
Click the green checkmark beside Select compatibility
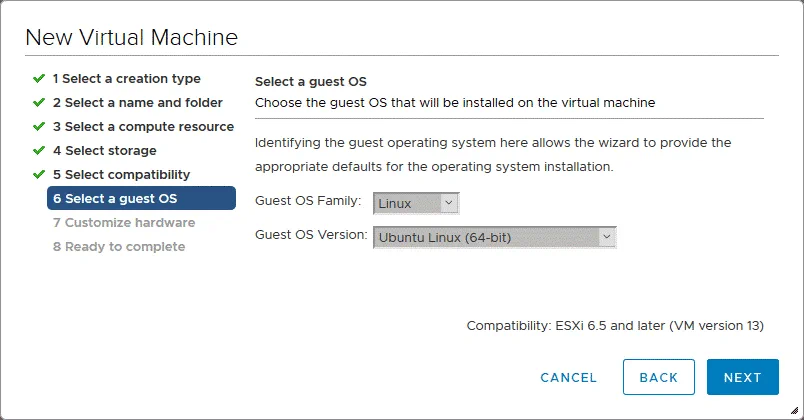tap(39, 174)
